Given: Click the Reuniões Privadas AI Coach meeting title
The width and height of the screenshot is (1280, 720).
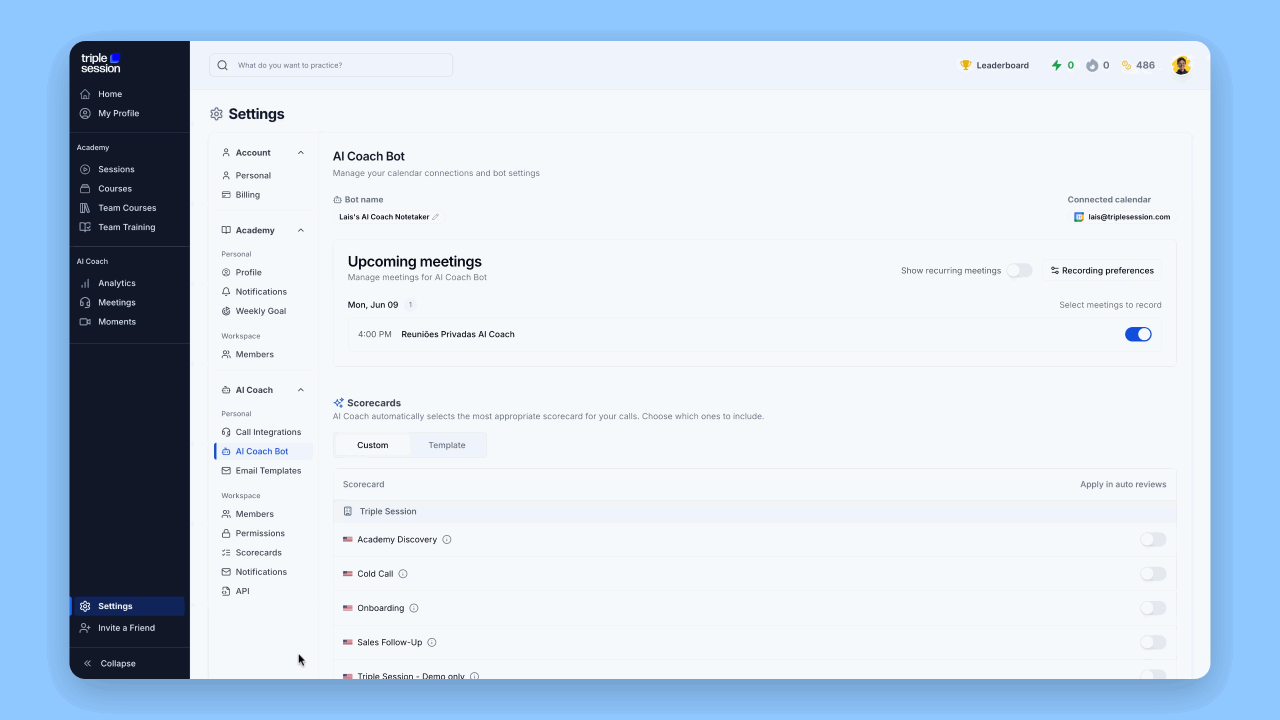Looking at the screenshot, I should point(458,334).
